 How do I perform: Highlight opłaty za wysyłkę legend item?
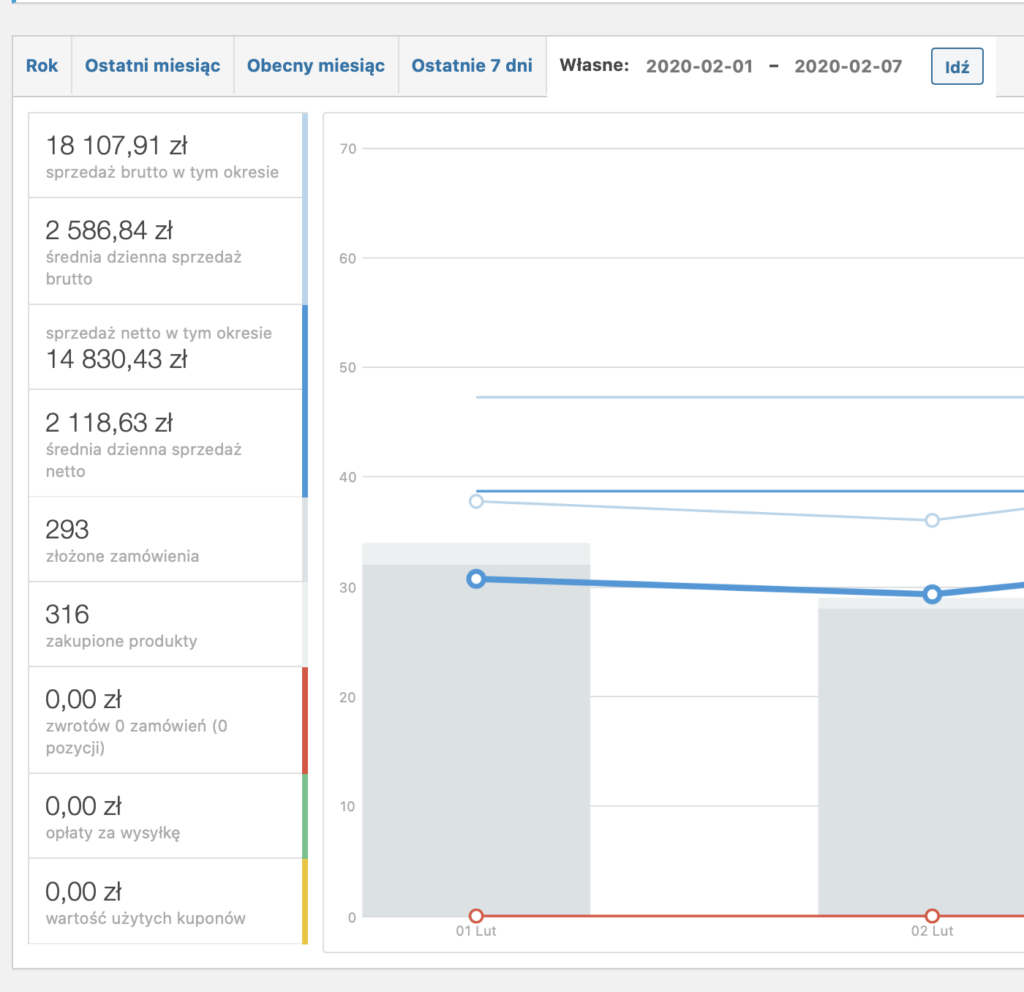pyautogui.click(x=168, y=816)
